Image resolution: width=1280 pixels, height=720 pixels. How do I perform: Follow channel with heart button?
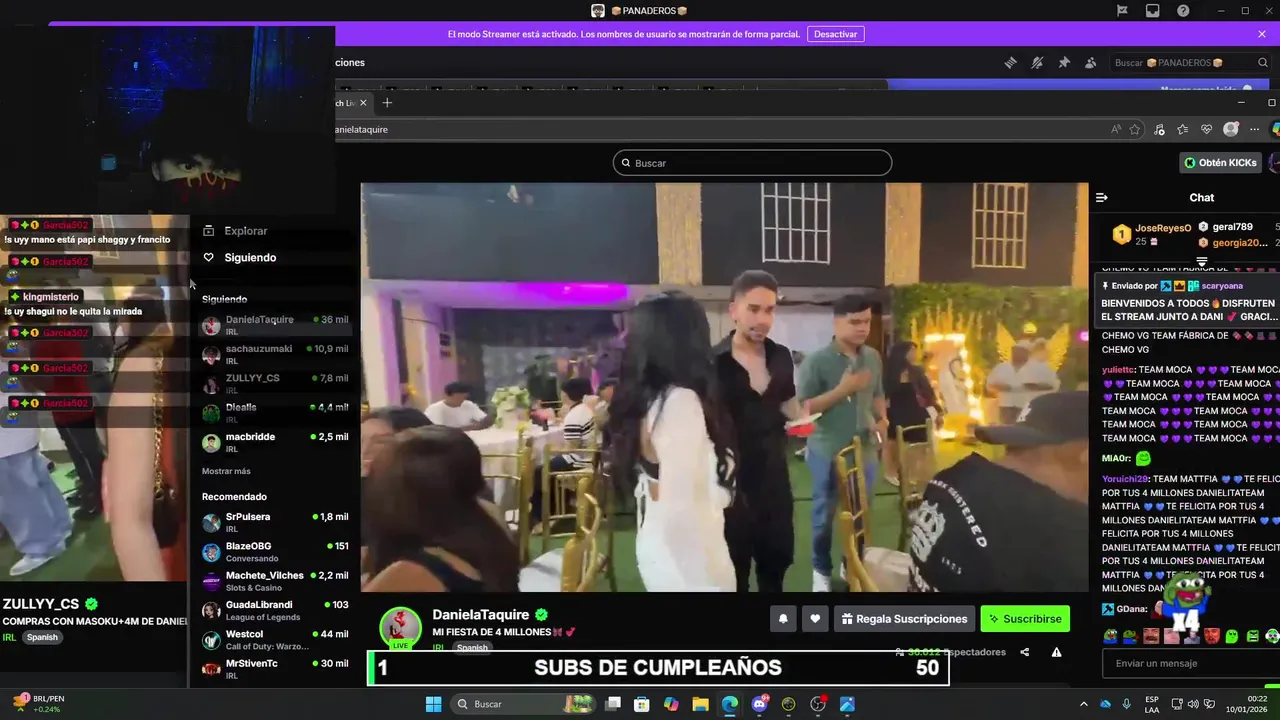click(815, 619)
